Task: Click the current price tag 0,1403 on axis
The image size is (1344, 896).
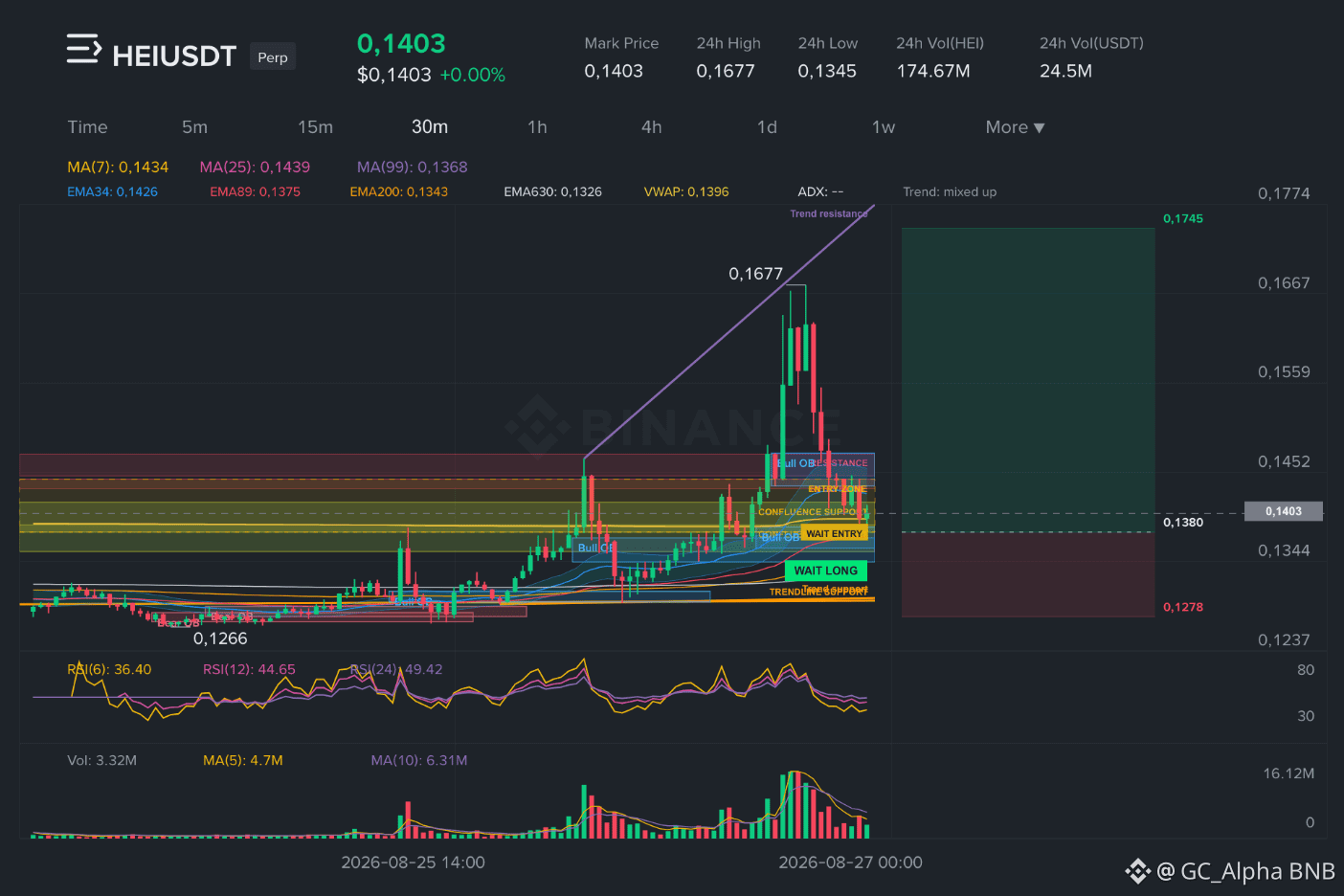Action: 1283,511
